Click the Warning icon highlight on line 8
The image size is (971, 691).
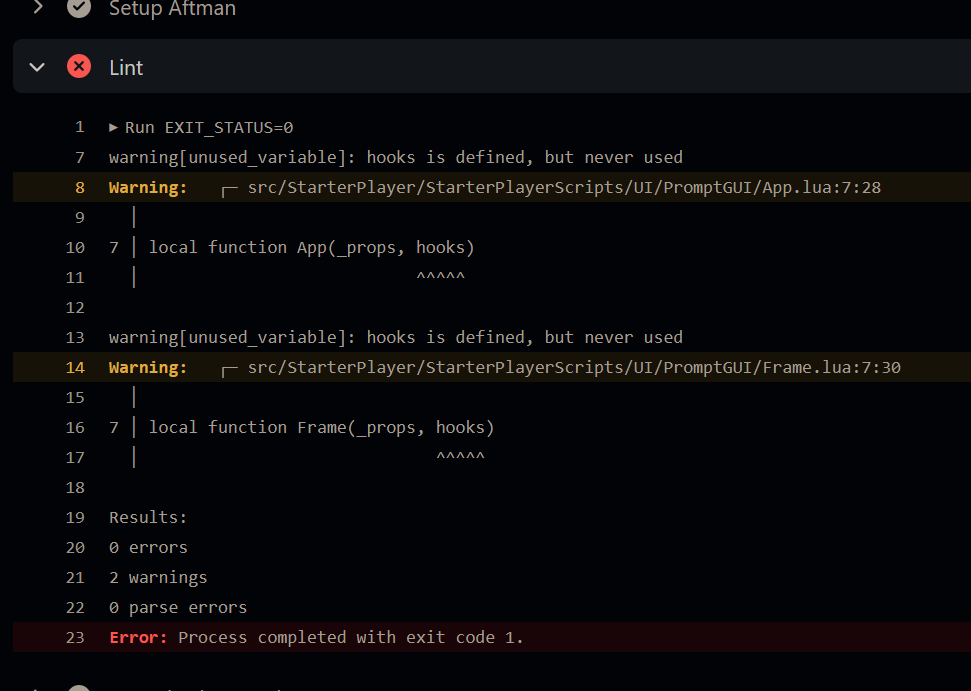pos(148,187)
